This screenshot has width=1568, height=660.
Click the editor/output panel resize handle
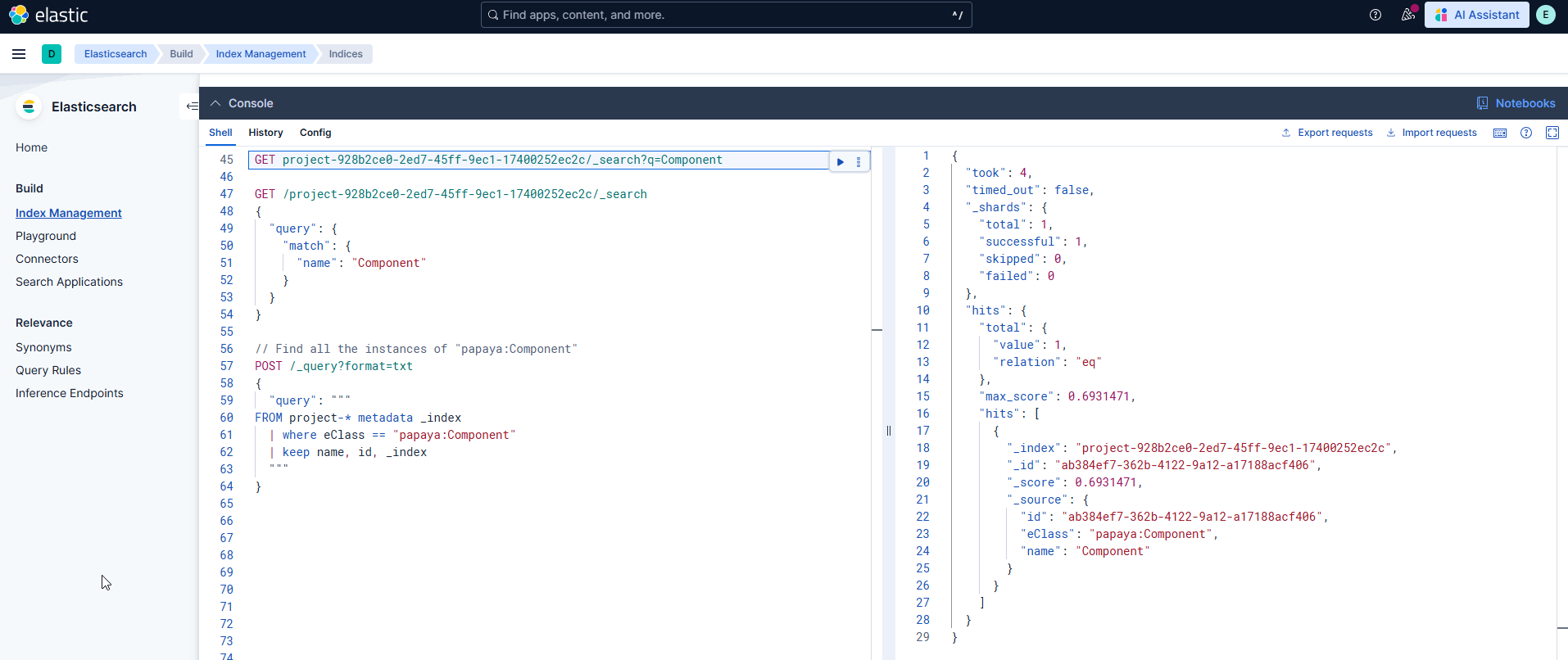(x=888, y=431)
